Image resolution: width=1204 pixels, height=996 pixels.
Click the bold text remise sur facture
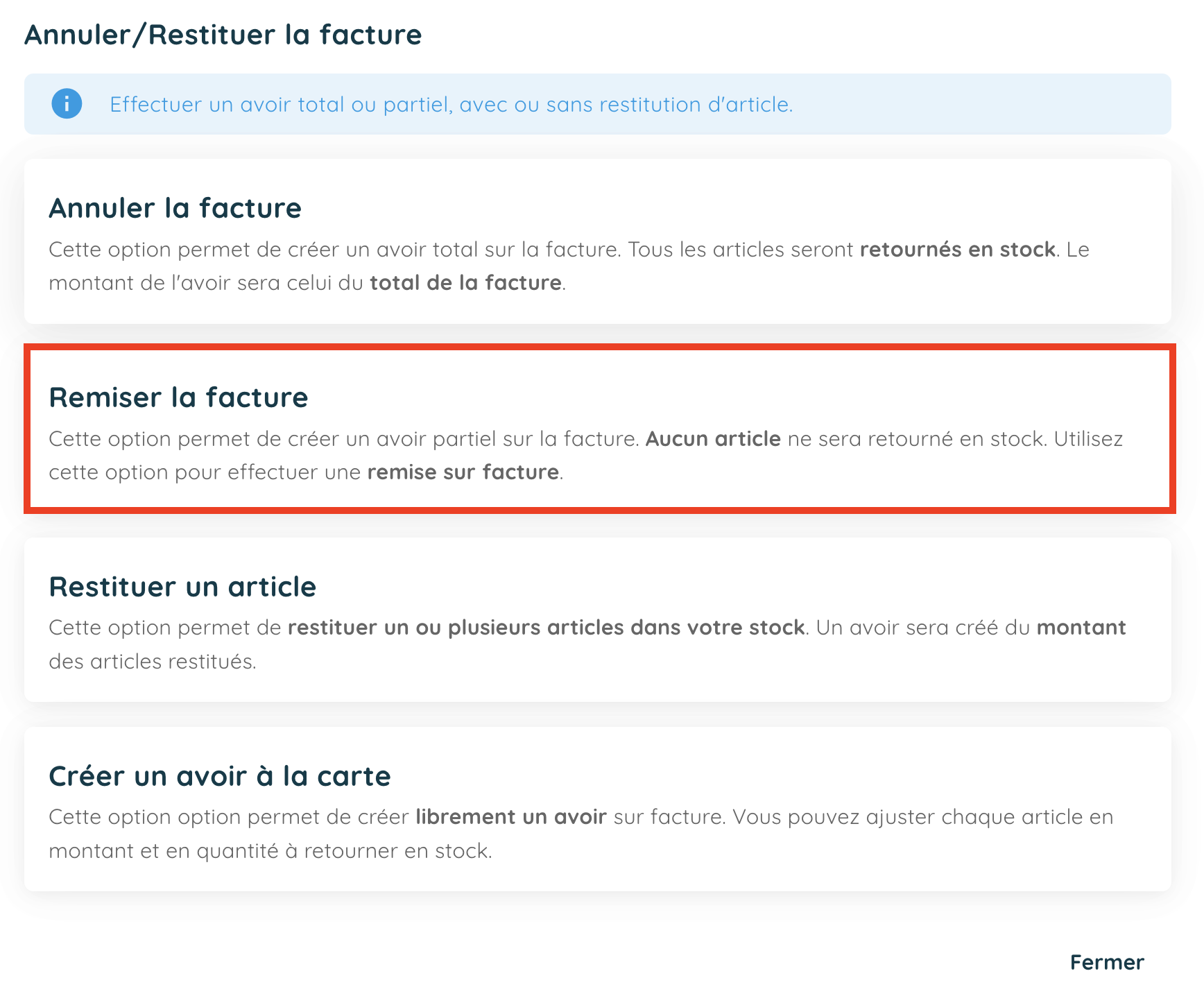[x=463, y=472]
